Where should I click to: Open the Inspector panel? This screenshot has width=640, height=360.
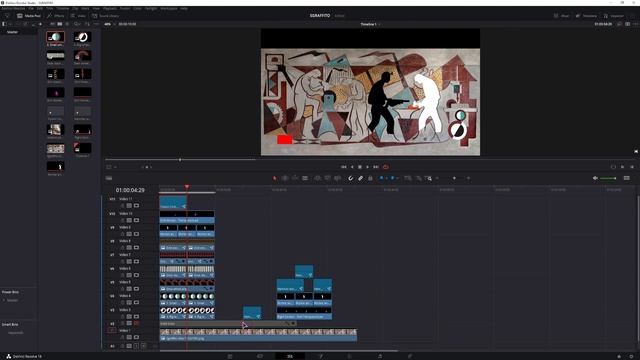click(613, 16)
